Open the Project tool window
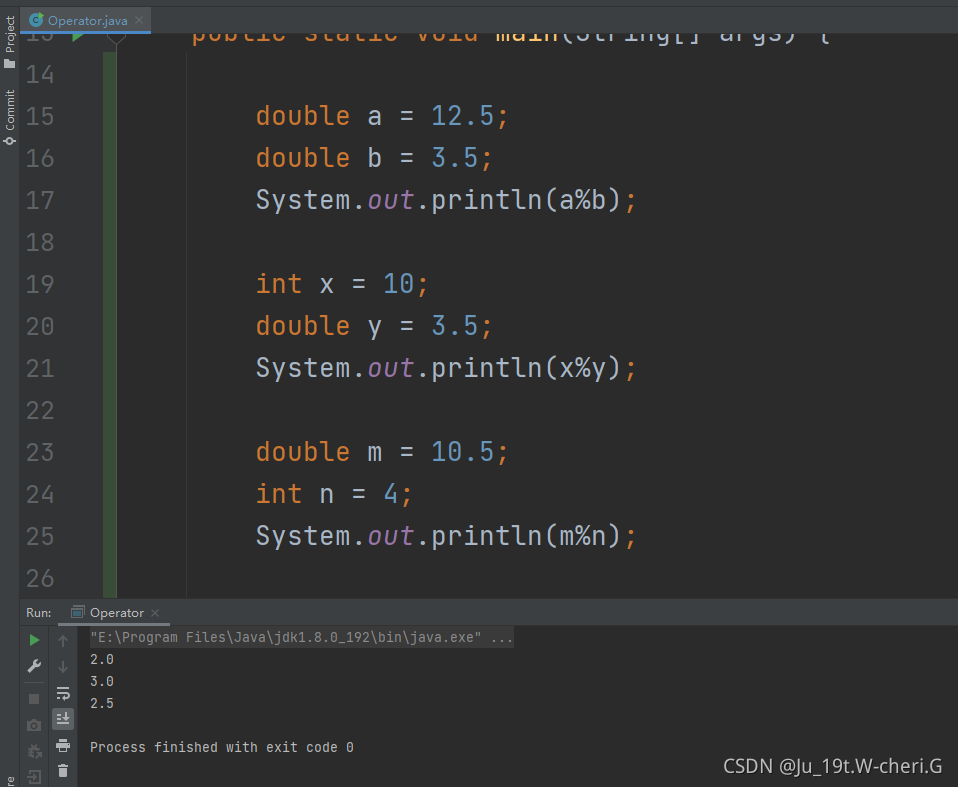The width and height of the screenshot is (958, 787). [10, 42]
